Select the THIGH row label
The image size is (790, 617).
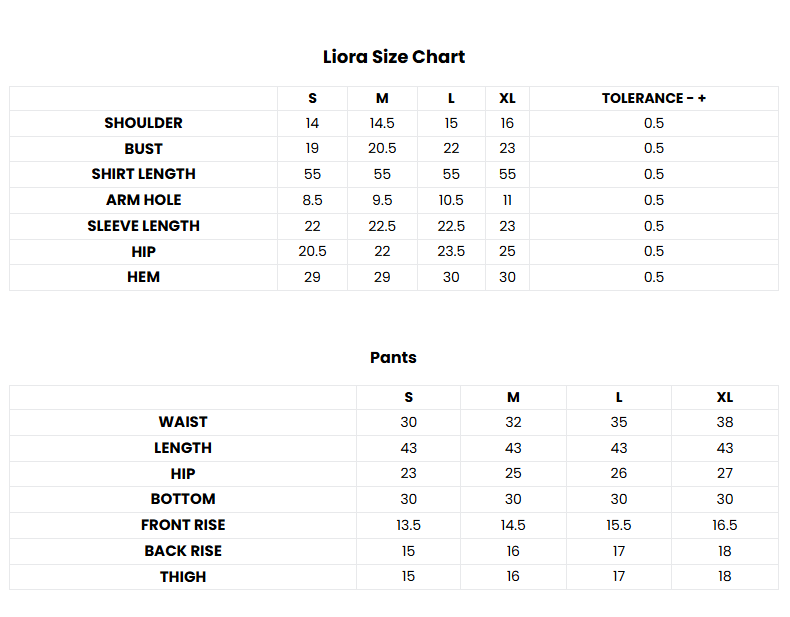(x=183, y=577)
